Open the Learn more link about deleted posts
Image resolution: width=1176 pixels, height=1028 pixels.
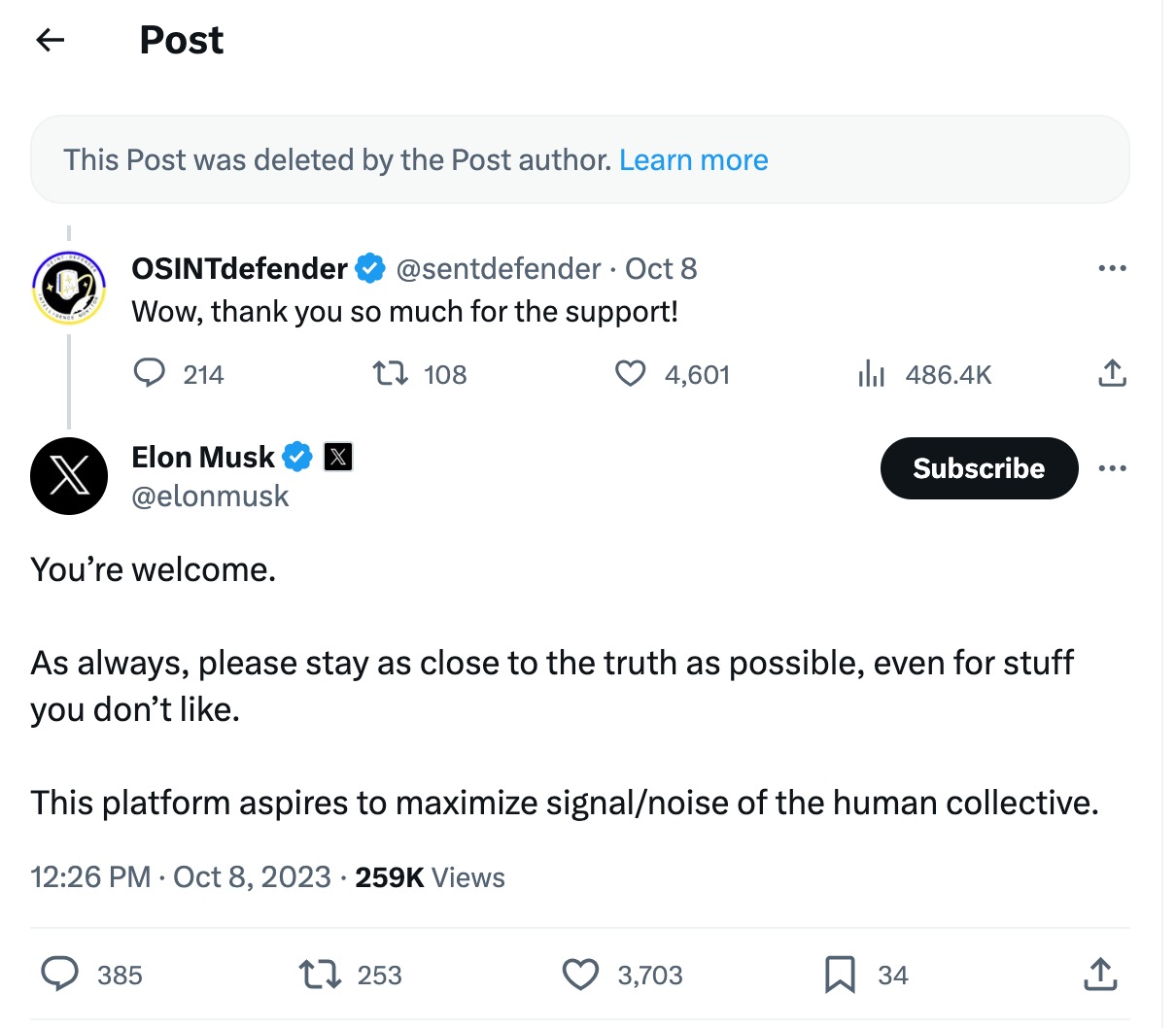click(693, 159)
